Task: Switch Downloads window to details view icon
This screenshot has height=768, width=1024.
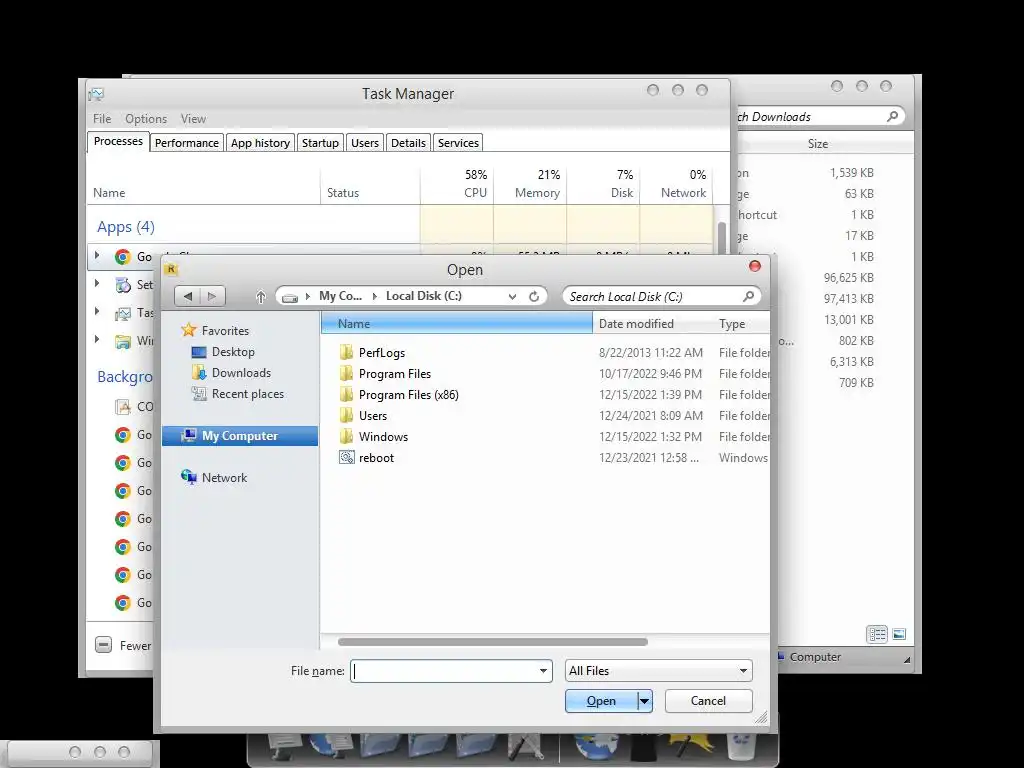Action: tap(876, 633)
